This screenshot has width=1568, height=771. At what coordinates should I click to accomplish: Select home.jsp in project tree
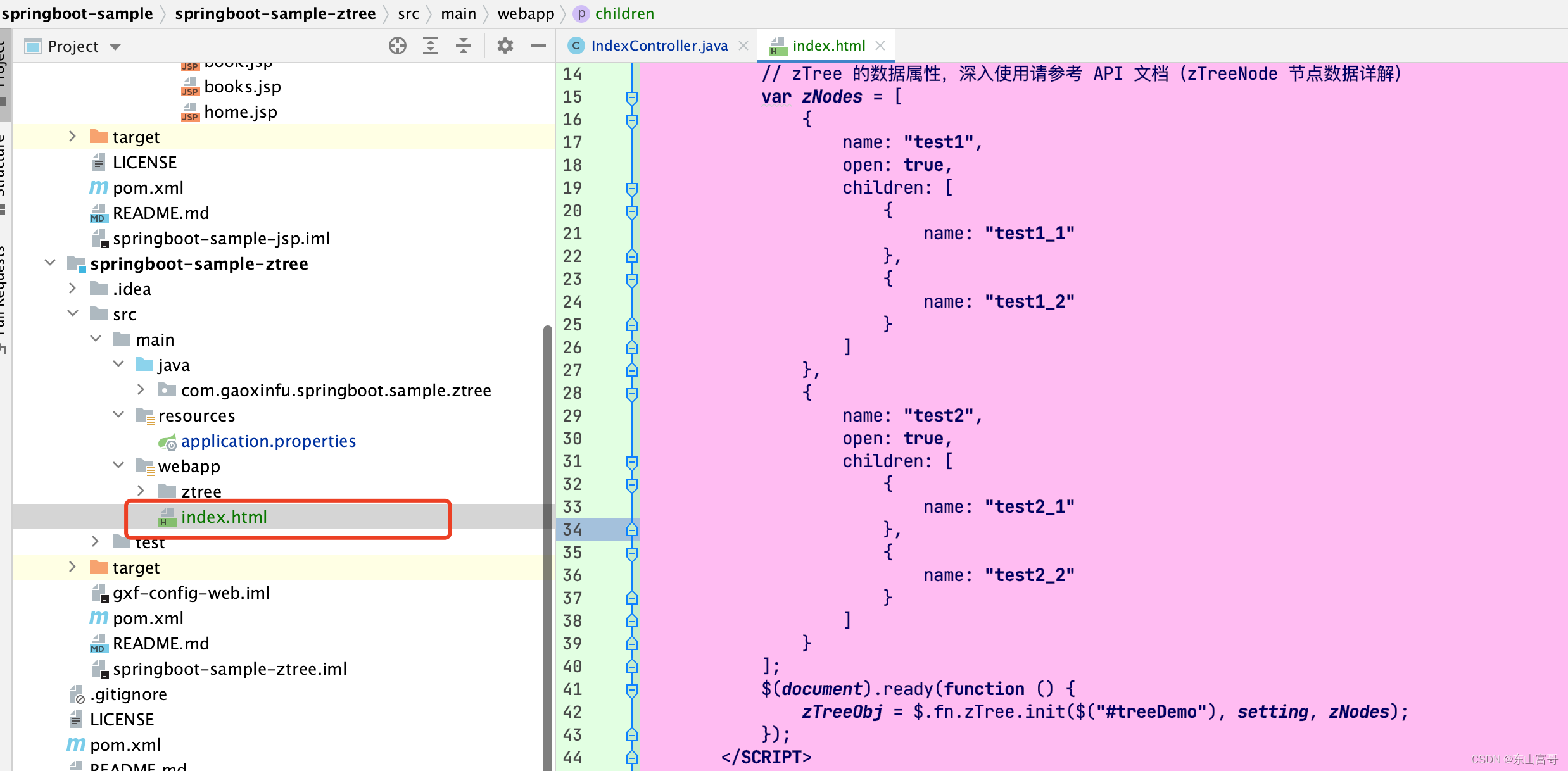pyautogui.click(x=241, y=112)
